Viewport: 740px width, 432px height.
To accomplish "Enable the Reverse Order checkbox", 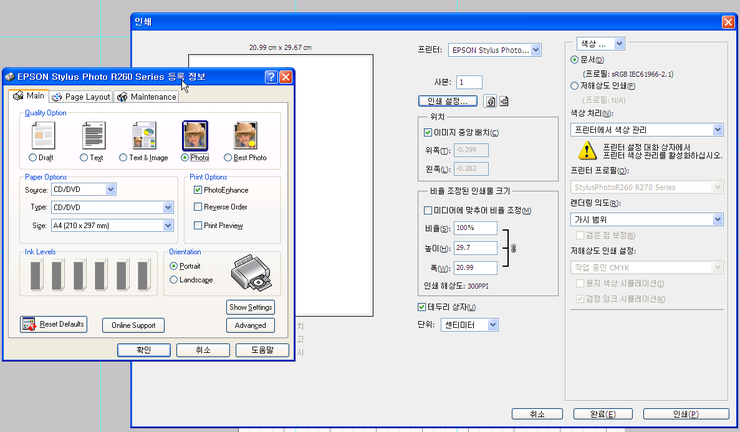I will 198,207.
